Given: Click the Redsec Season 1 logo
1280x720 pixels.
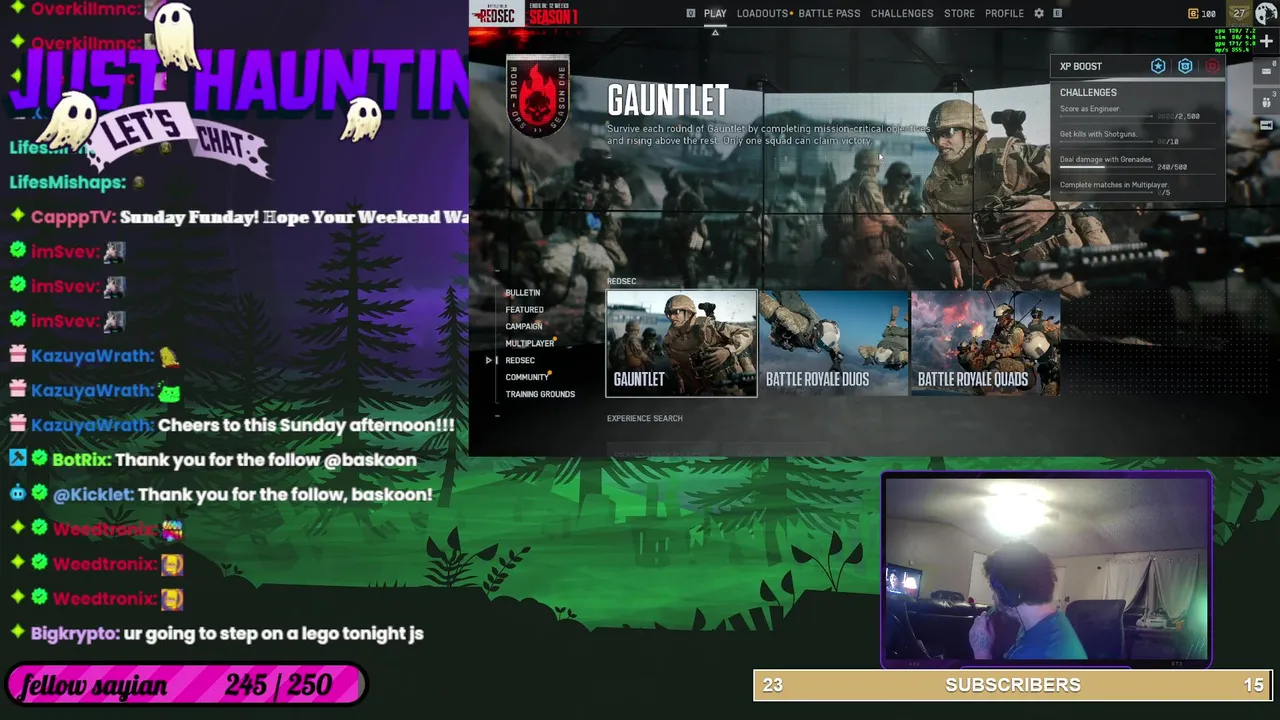Looking at the screenshot, I should pos(524,14).
